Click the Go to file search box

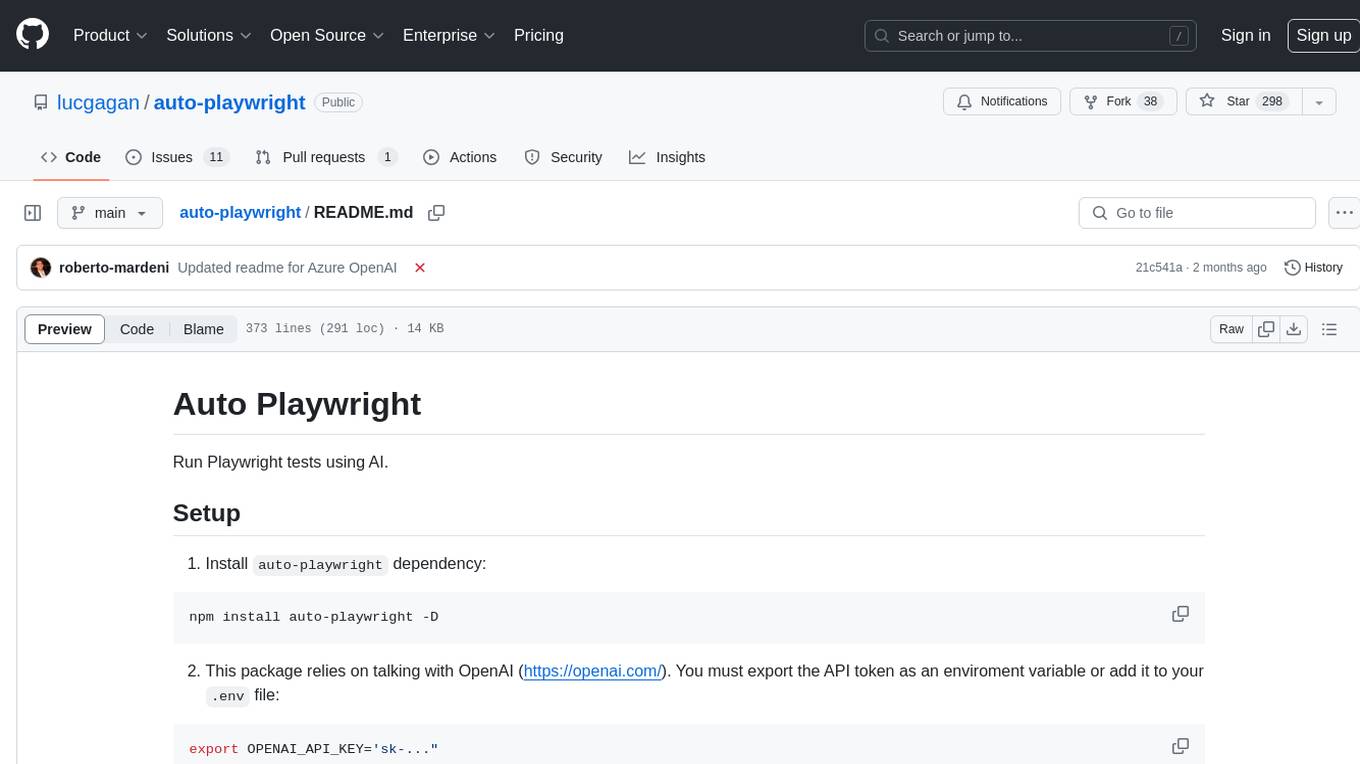click(1197, 213)
